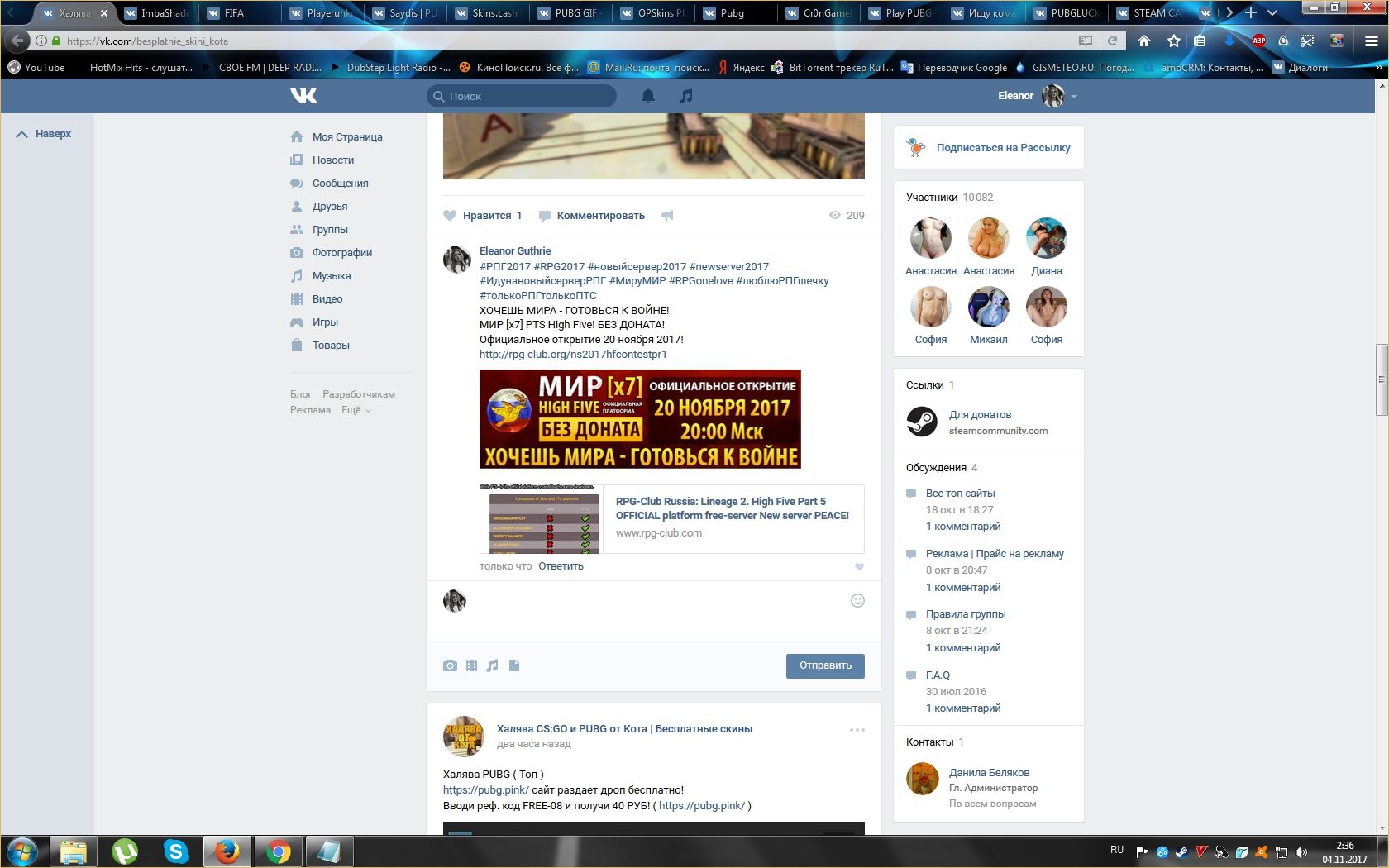
Task: Open VK notifications bell
Action: (x=648, y=96)
